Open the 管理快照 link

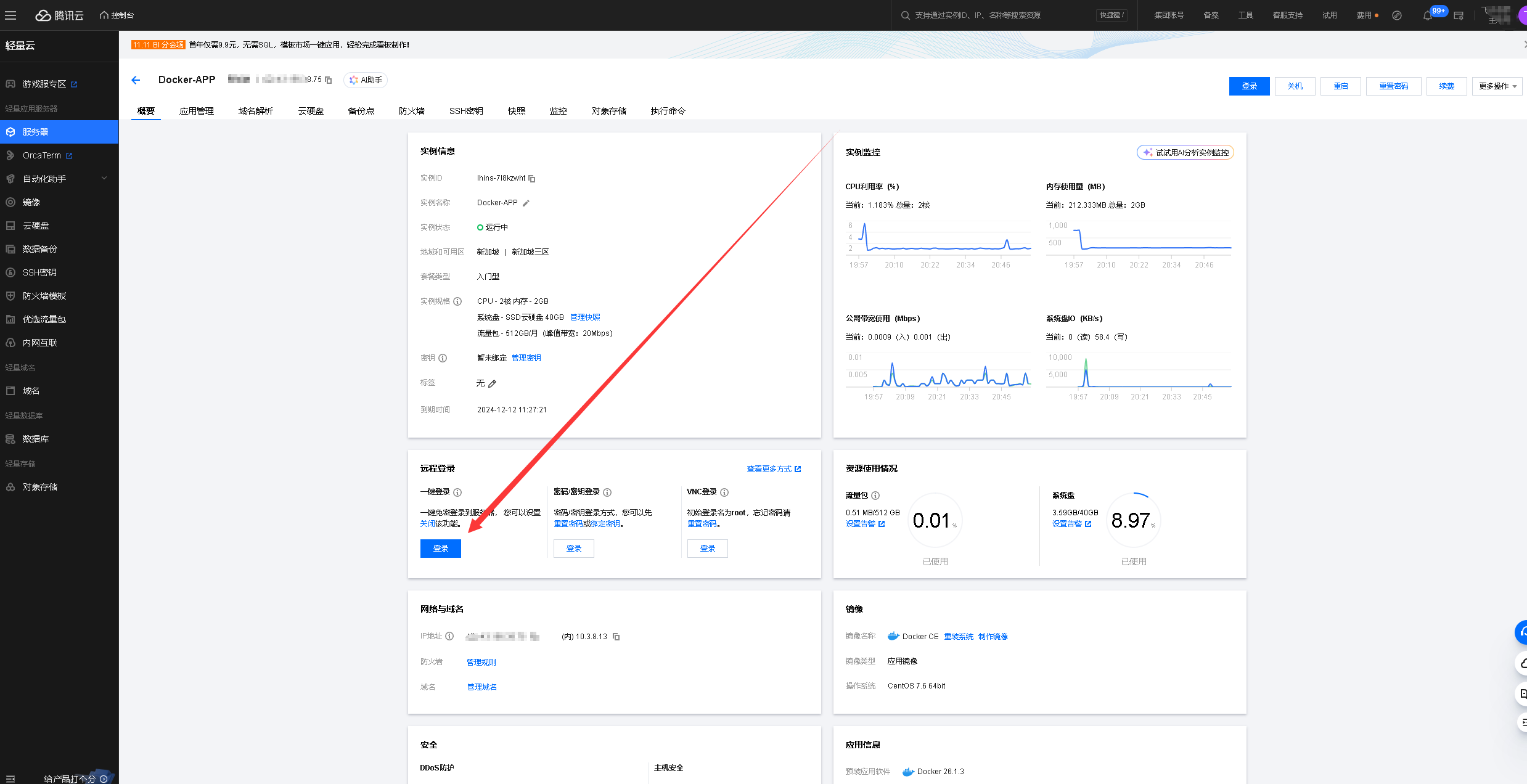coord(585,317)
